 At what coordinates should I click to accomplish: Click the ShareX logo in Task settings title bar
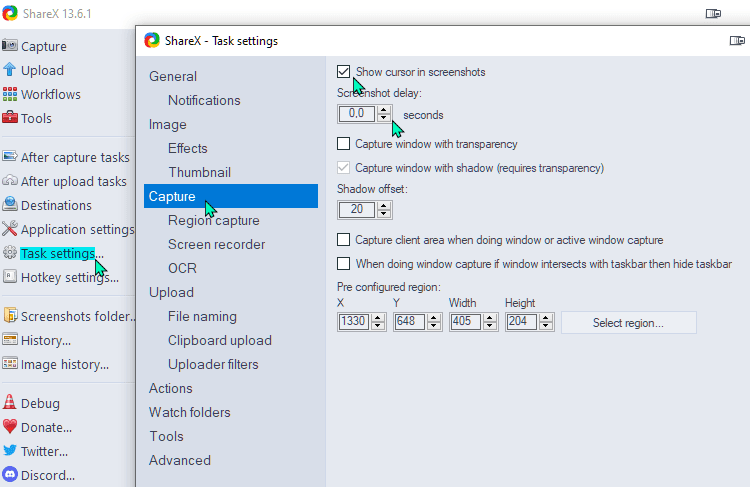pos(152,40)
